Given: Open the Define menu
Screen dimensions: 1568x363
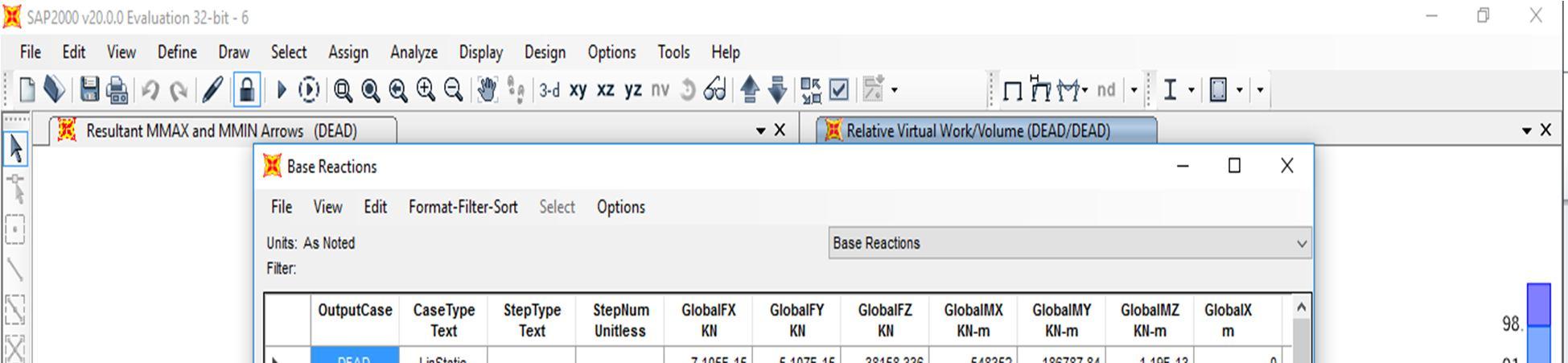Looking at the screenshot, I should [177, 52].
